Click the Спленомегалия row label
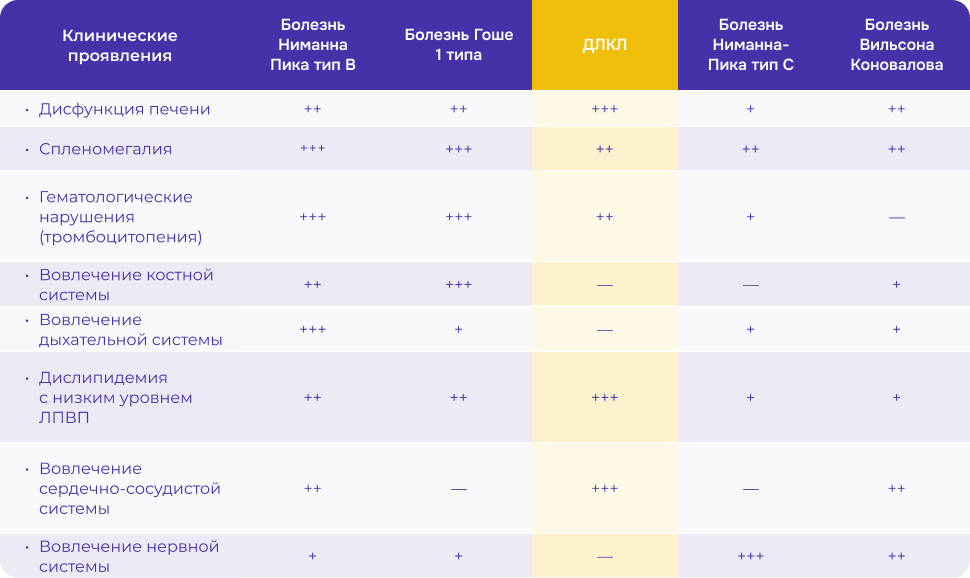Viewport: 970px width, 578px height. [x=105, y=149]
